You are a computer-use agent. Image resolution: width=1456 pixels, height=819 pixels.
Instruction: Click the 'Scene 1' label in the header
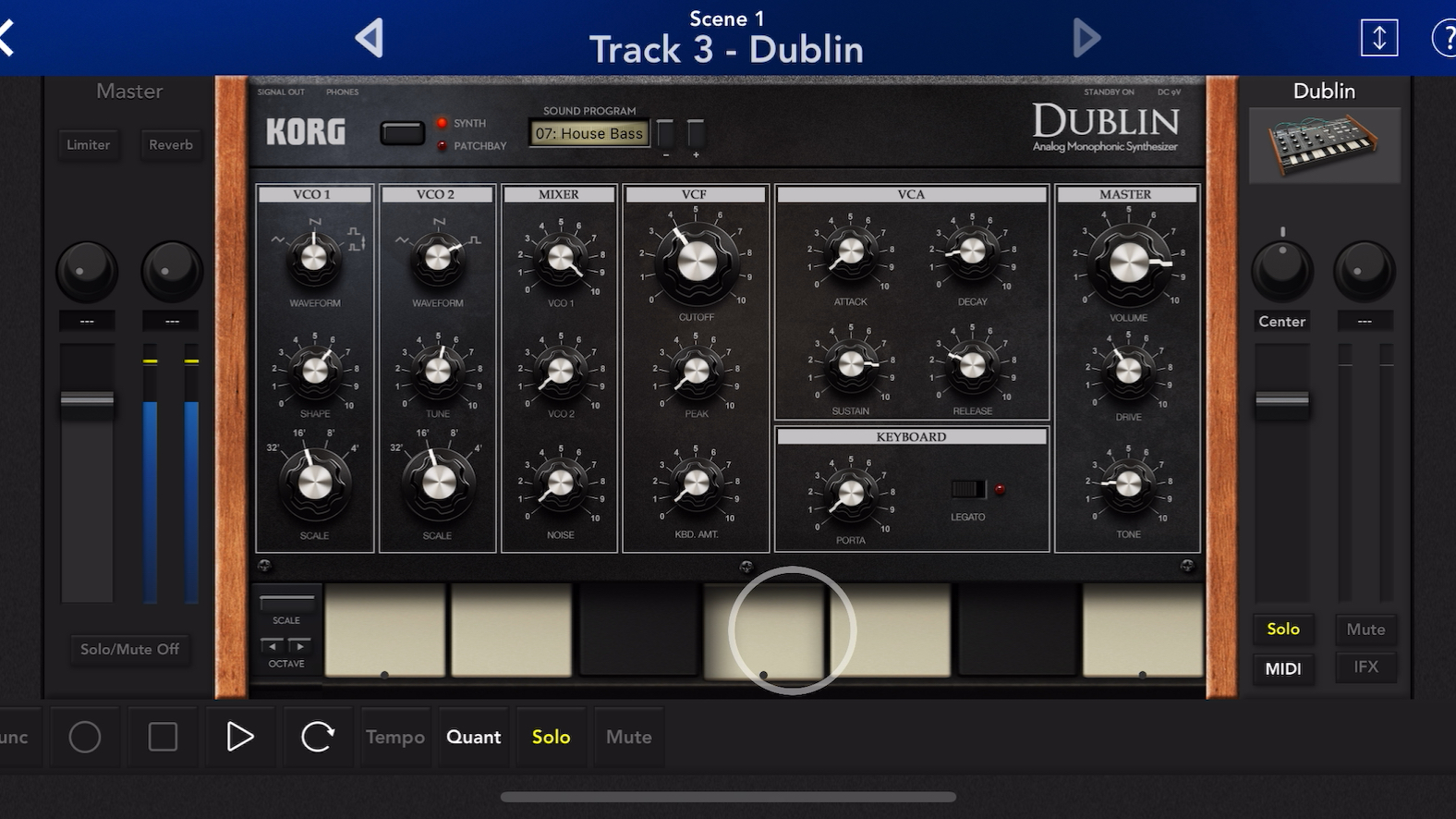[727, 18]
